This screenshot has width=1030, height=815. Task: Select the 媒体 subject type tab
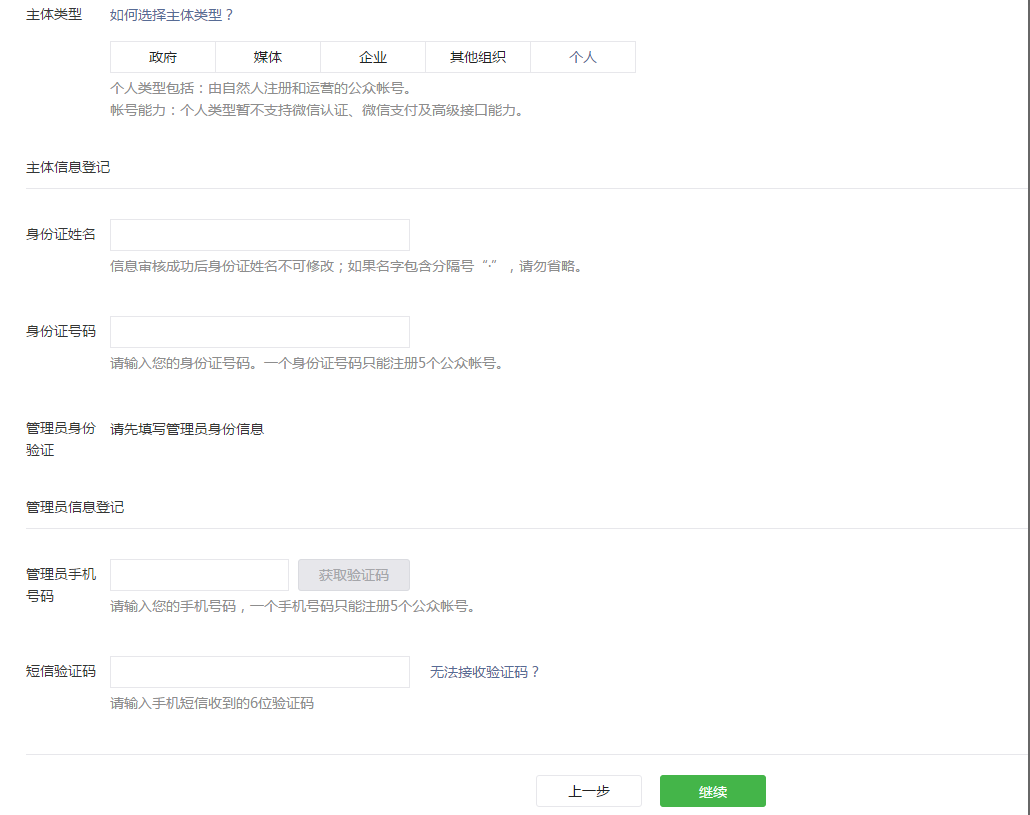(268, 57)
